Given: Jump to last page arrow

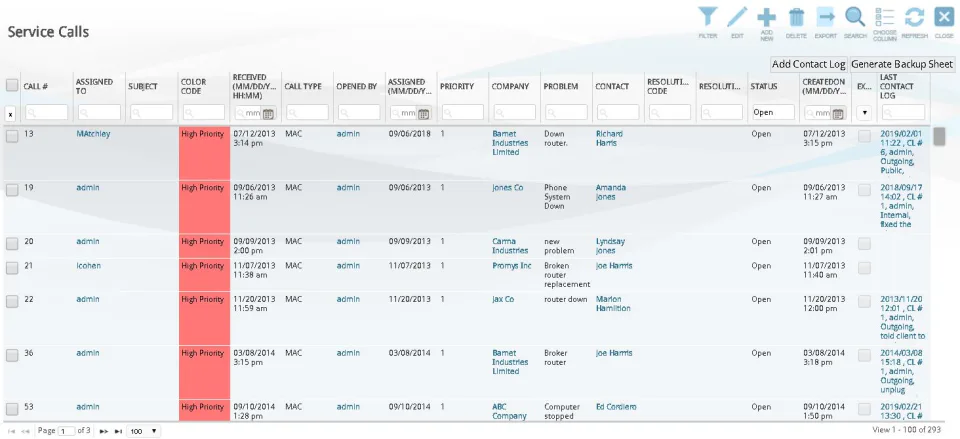Looking at the screenshot, I should click(119, 432).
